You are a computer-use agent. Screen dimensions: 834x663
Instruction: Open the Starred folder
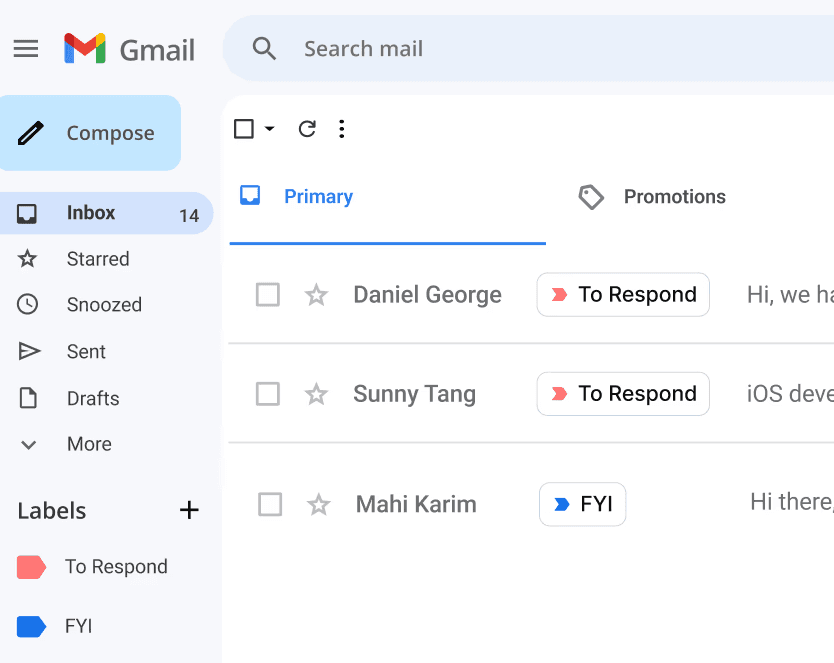98,259
